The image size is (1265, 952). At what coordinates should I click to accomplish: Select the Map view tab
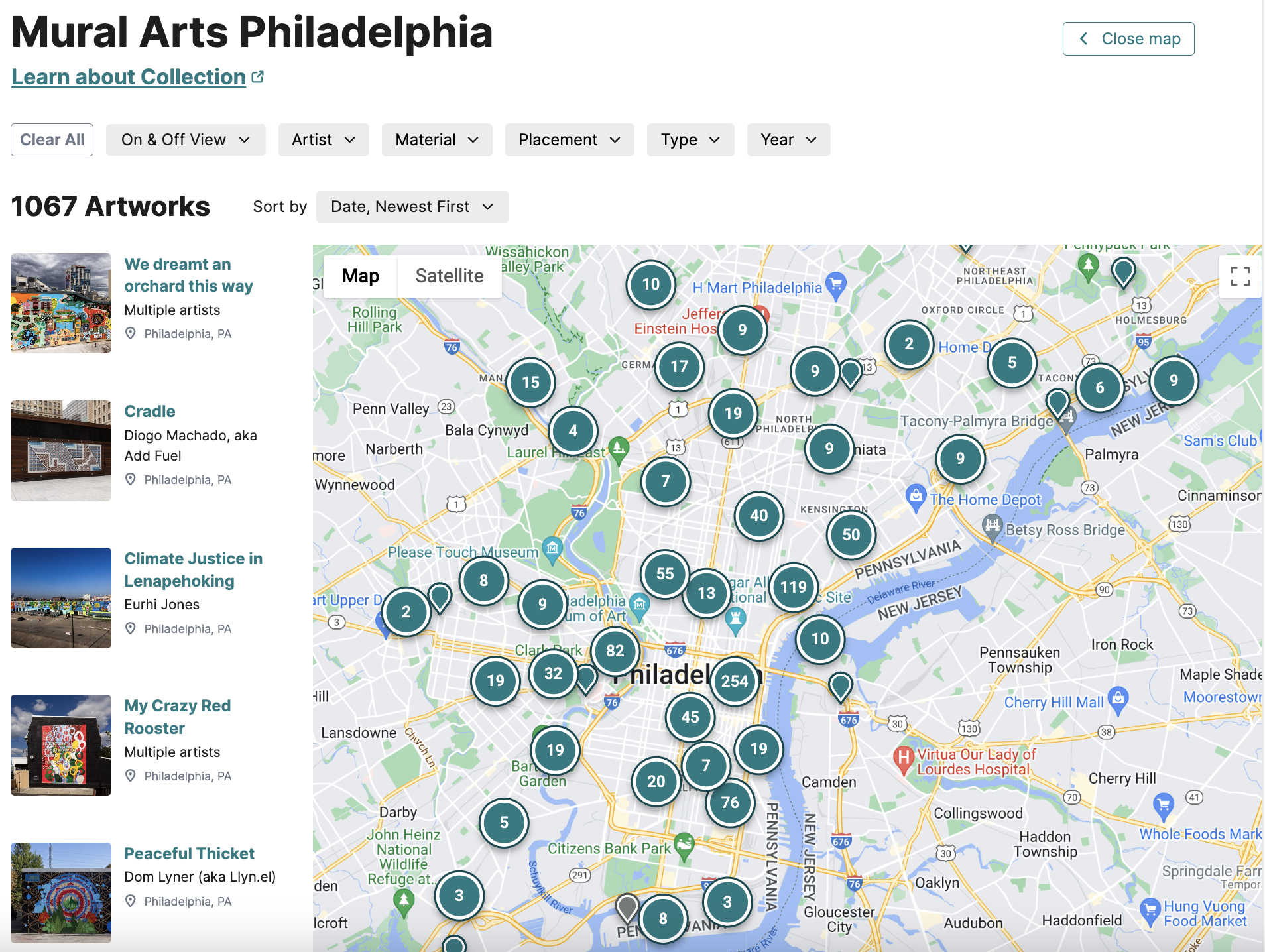click(360, 276)
